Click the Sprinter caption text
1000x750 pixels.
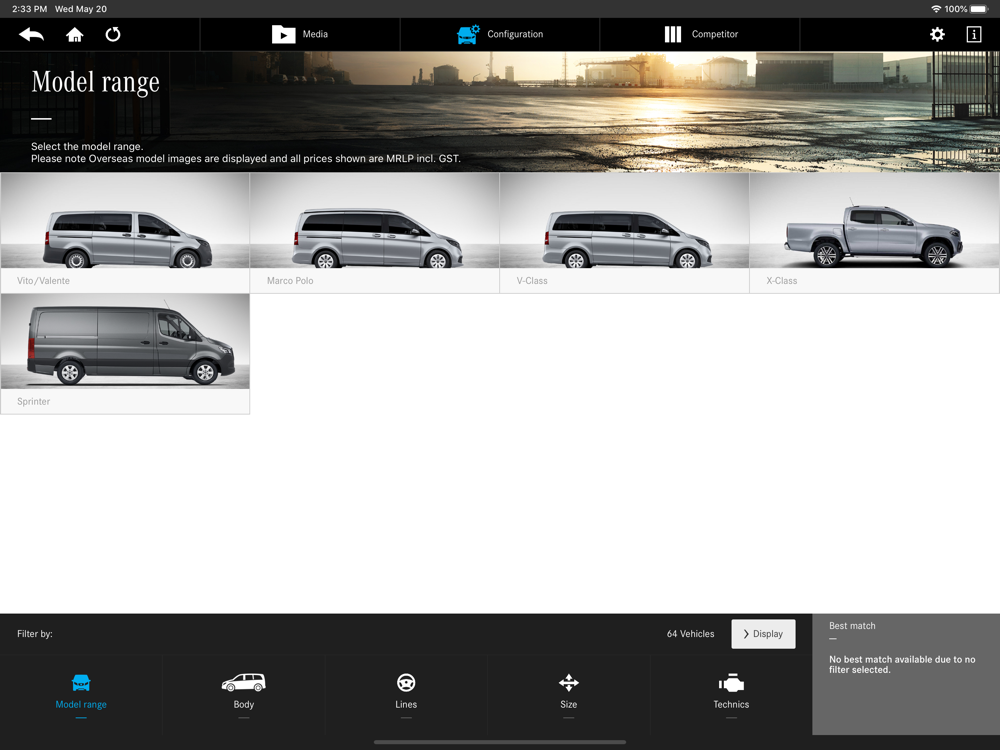pos(33,401)
